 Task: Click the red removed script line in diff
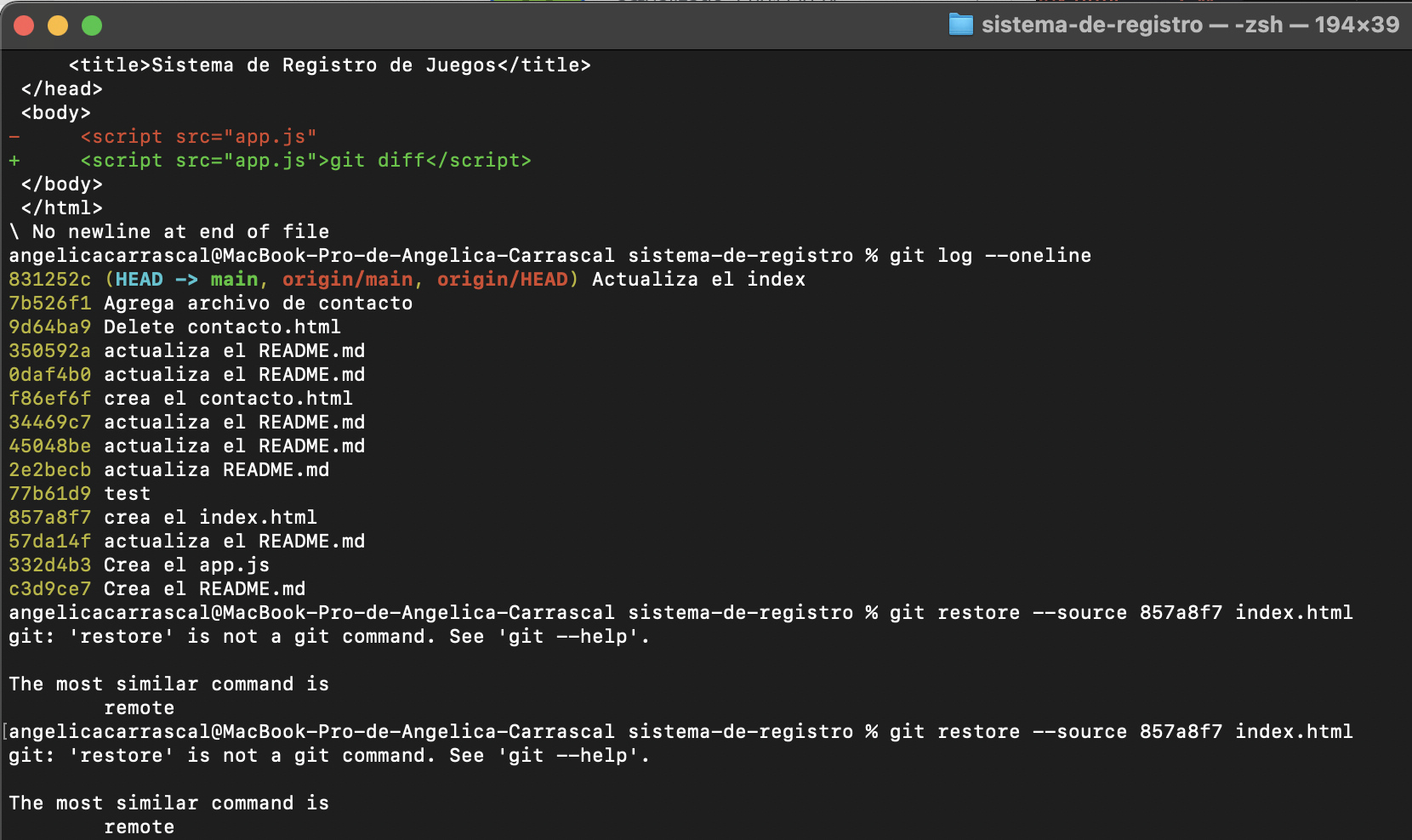tap(162, 137)
